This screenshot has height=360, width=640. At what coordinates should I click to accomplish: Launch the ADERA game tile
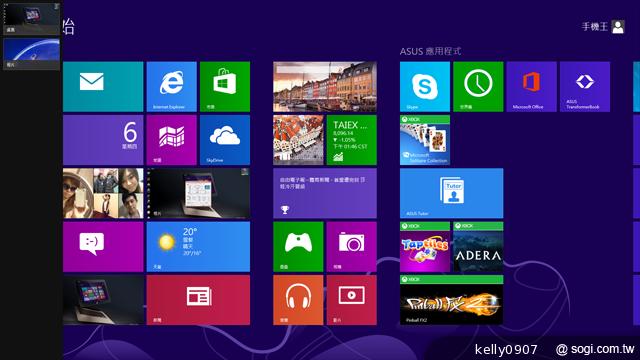pyautogui.click(x=478, y=247)
